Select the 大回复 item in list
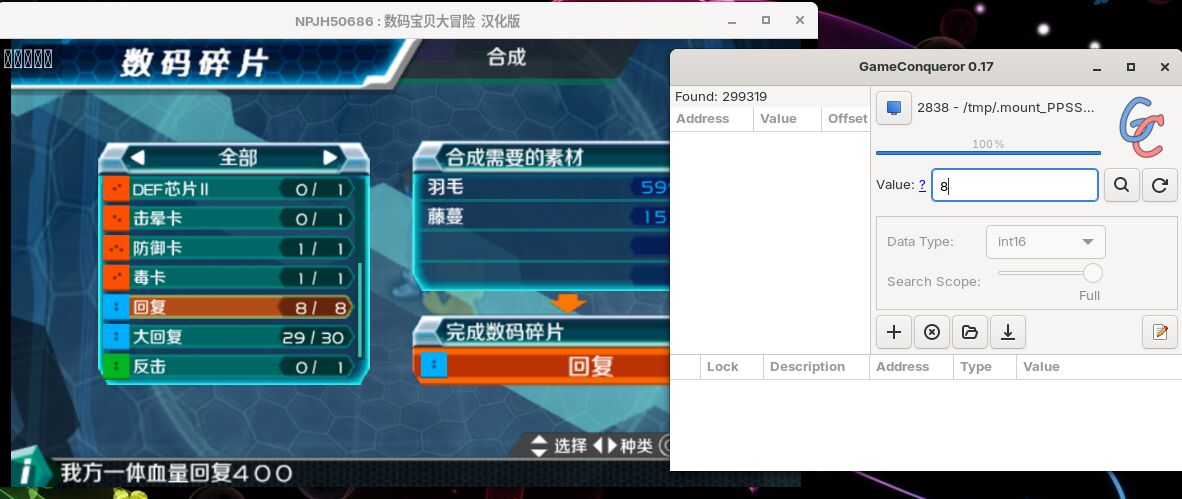Screen dimensions: 1182x499 (x=228, y=336)
